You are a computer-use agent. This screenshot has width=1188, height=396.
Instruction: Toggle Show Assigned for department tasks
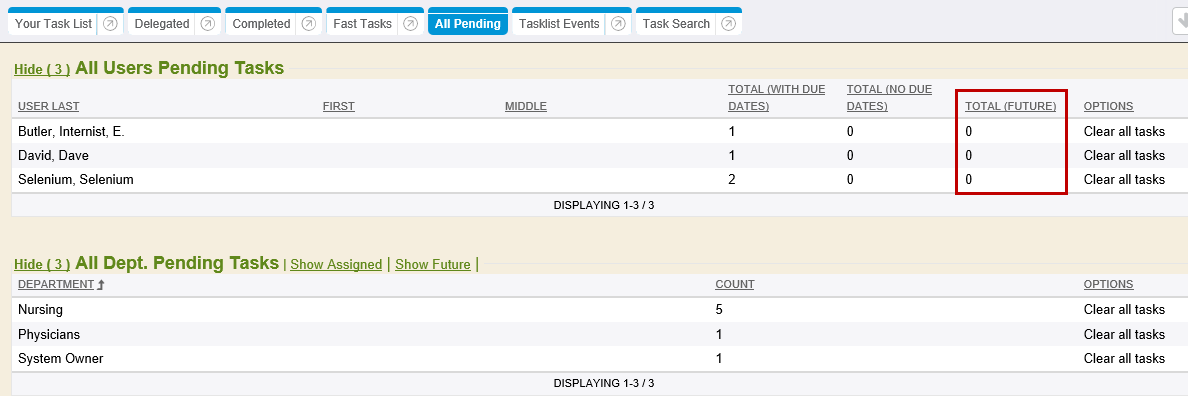point(336,264)
